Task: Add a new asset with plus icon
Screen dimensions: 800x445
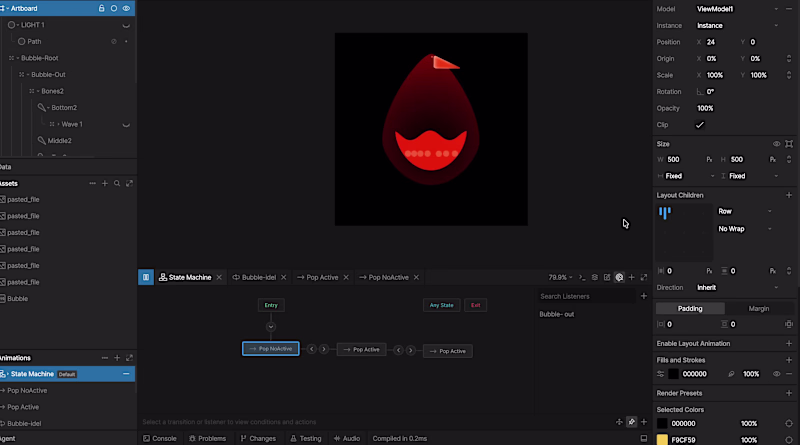Action: pyautogui.click(x=105, y=183)
